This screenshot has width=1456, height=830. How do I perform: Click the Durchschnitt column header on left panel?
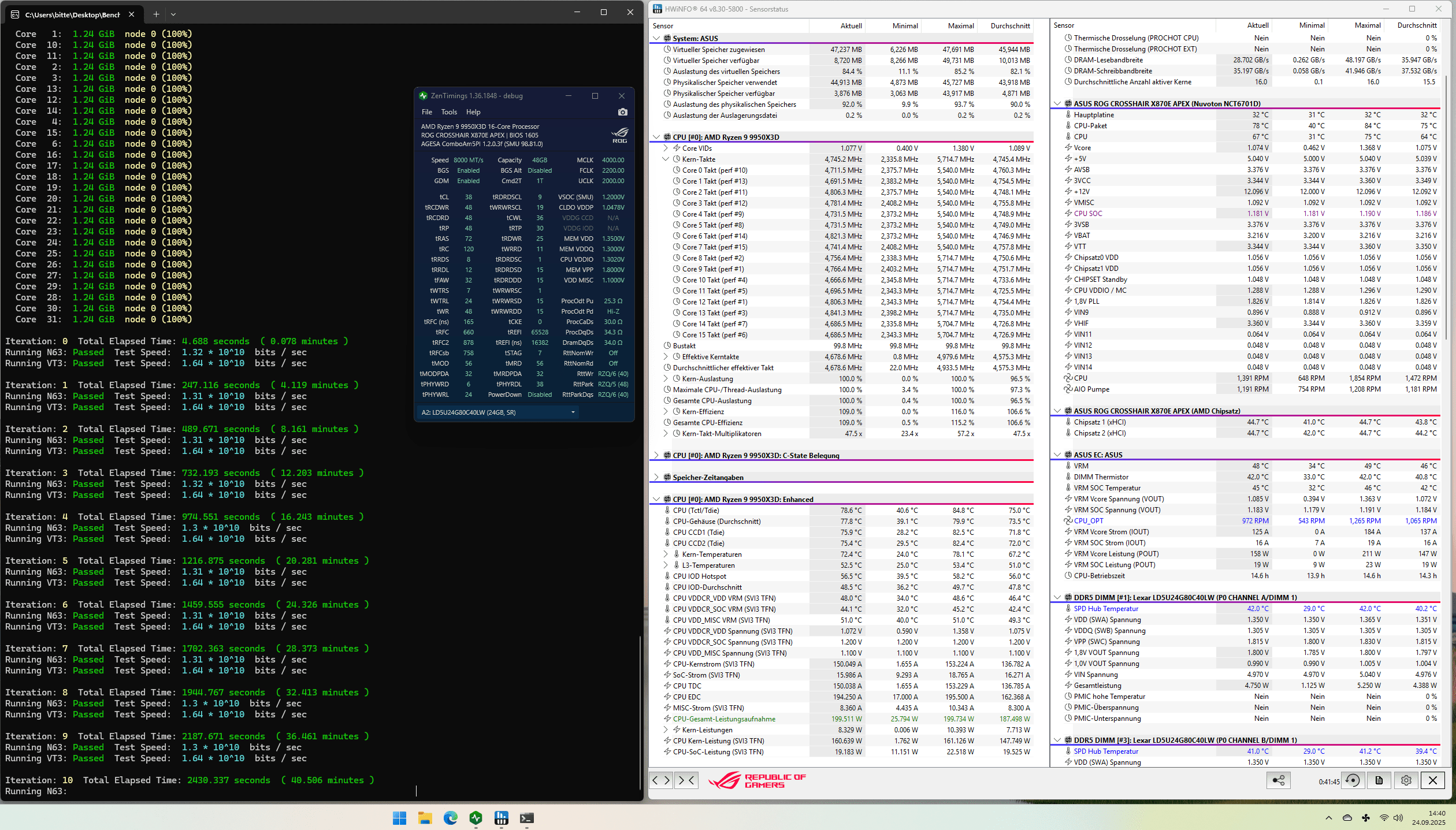click(x=1009, y=26)
